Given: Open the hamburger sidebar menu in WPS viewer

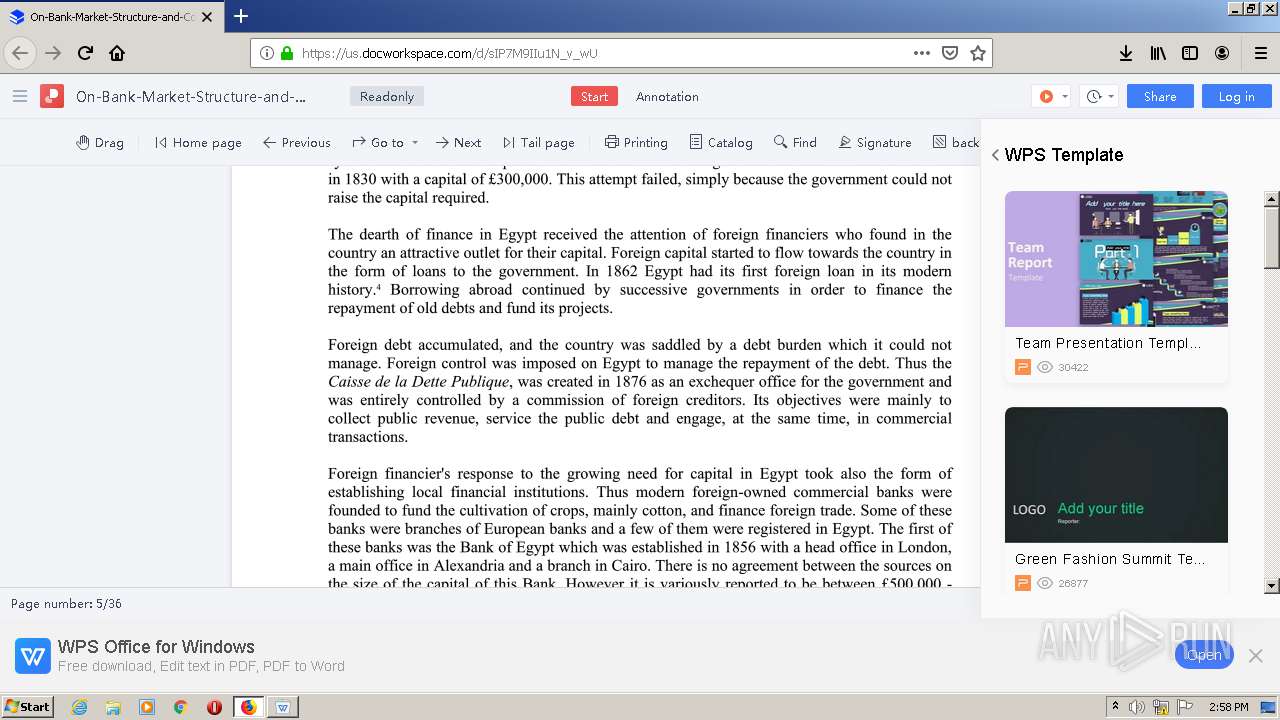Looking at the screenshot, I should point(19,96).
